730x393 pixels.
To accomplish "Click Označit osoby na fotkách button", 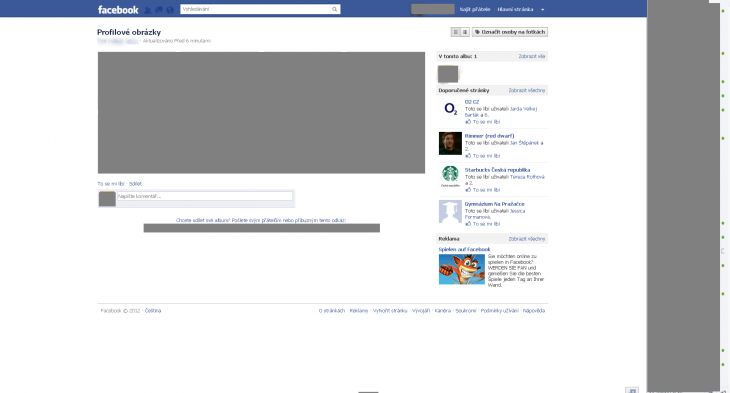I will [x=510, y=32].
